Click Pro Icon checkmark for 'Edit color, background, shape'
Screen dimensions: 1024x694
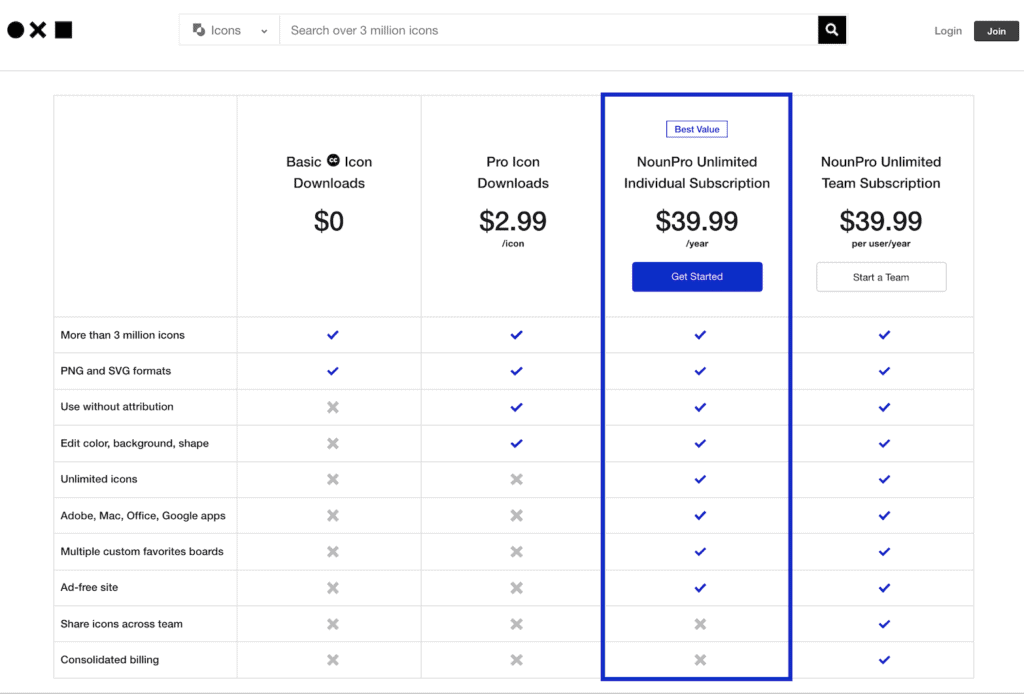click(x=517, y=443)
